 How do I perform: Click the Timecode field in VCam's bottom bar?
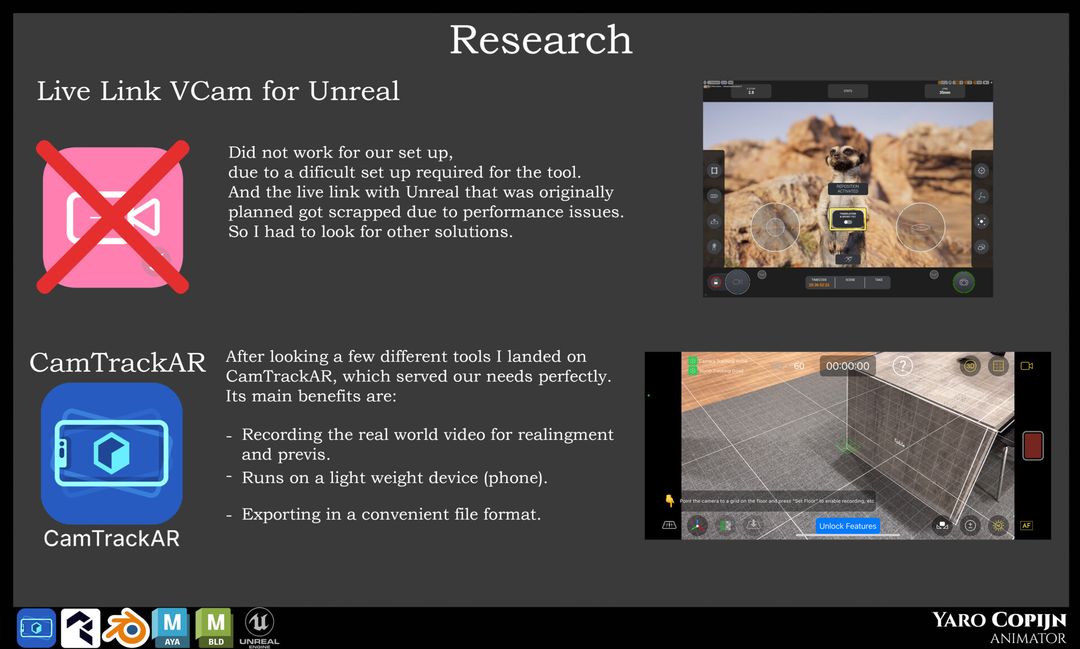coord(820,282)
